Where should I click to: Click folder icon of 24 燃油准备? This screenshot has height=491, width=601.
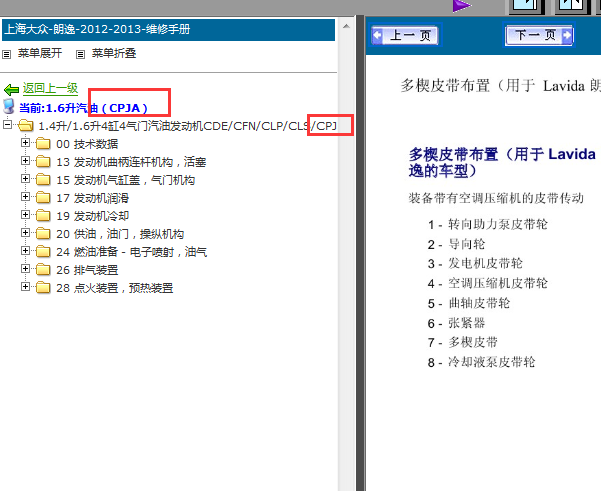tap(43, 251)
